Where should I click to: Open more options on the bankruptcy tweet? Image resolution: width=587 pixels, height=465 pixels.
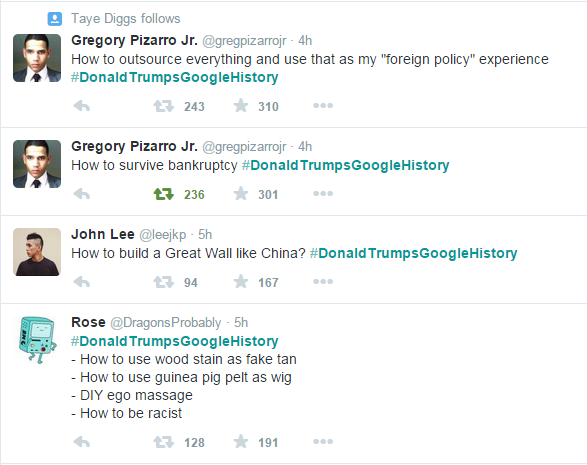point(323,194)
